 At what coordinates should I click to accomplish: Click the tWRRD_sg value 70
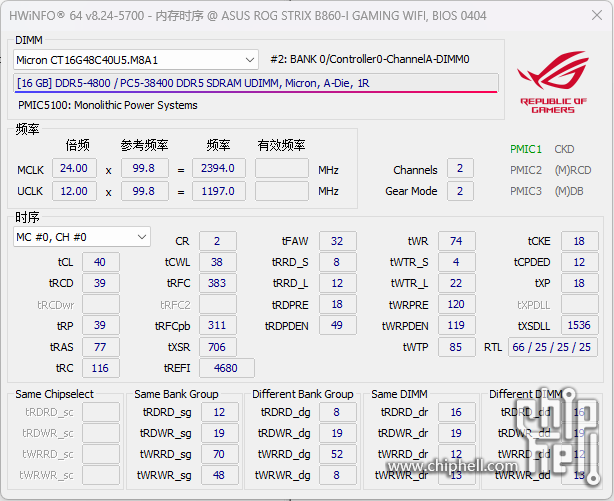click(220, 454)
